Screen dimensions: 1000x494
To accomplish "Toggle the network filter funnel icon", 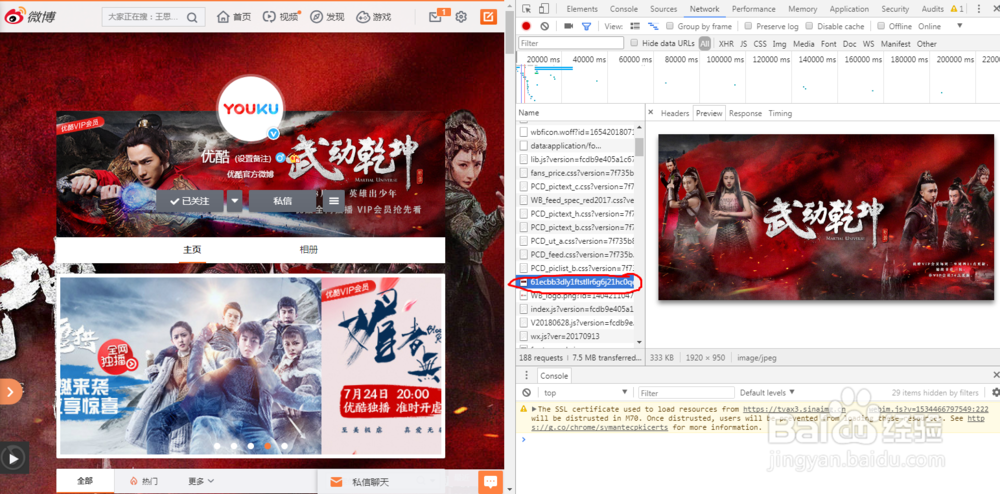I will tap(586, 26).
